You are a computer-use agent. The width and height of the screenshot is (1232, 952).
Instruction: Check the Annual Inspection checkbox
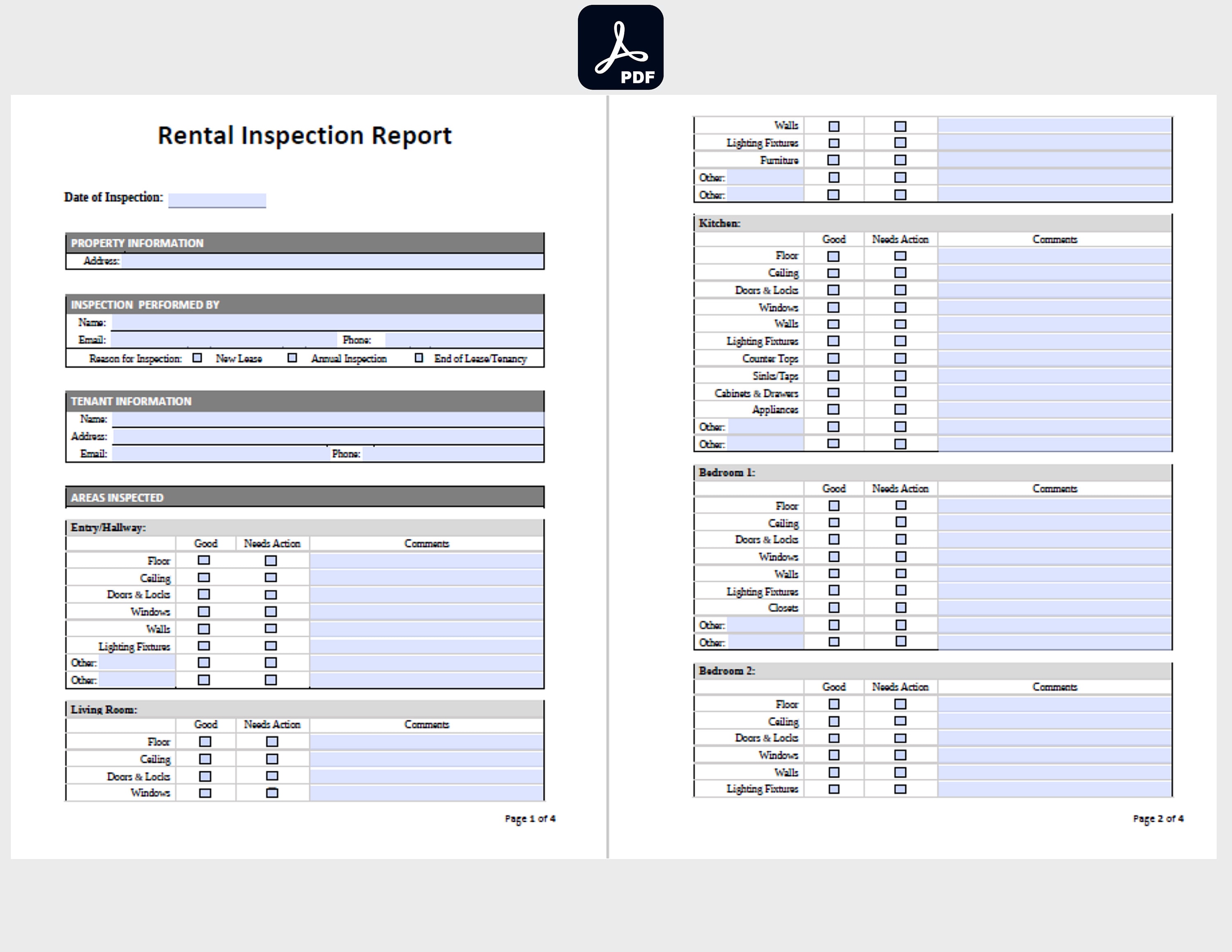pos(292,358)
